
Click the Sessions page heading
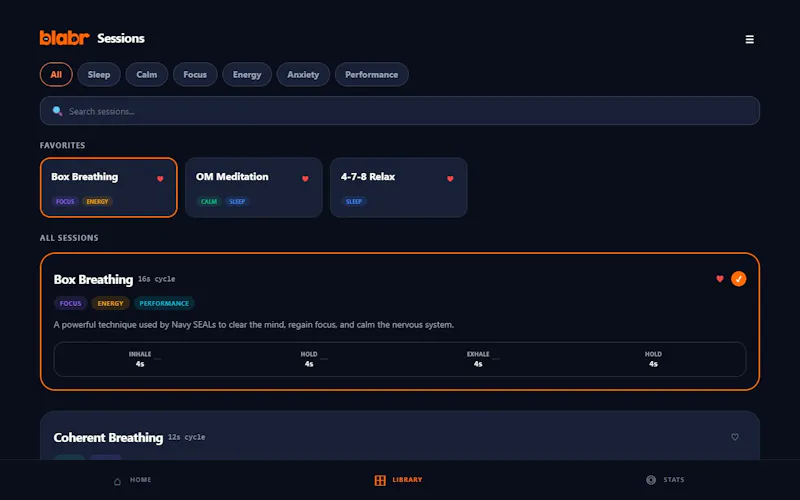[121, 38]
